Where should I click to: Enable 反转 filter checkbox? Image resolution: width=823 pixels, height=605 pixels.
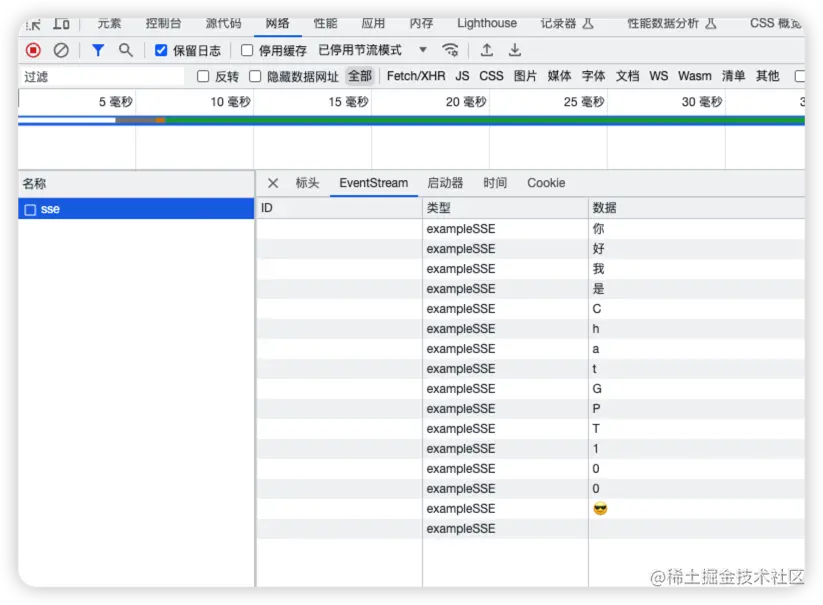(x=203, y=77)
